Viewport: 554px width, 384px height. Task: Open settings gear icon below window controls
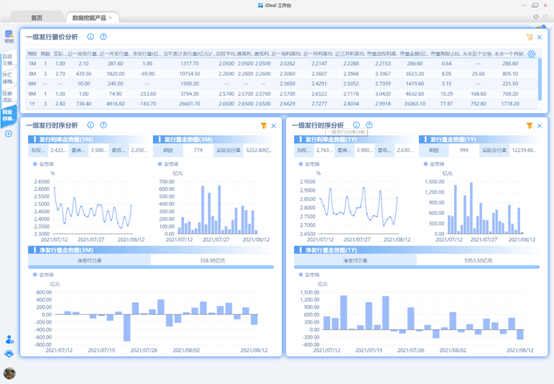click(536, 16)
